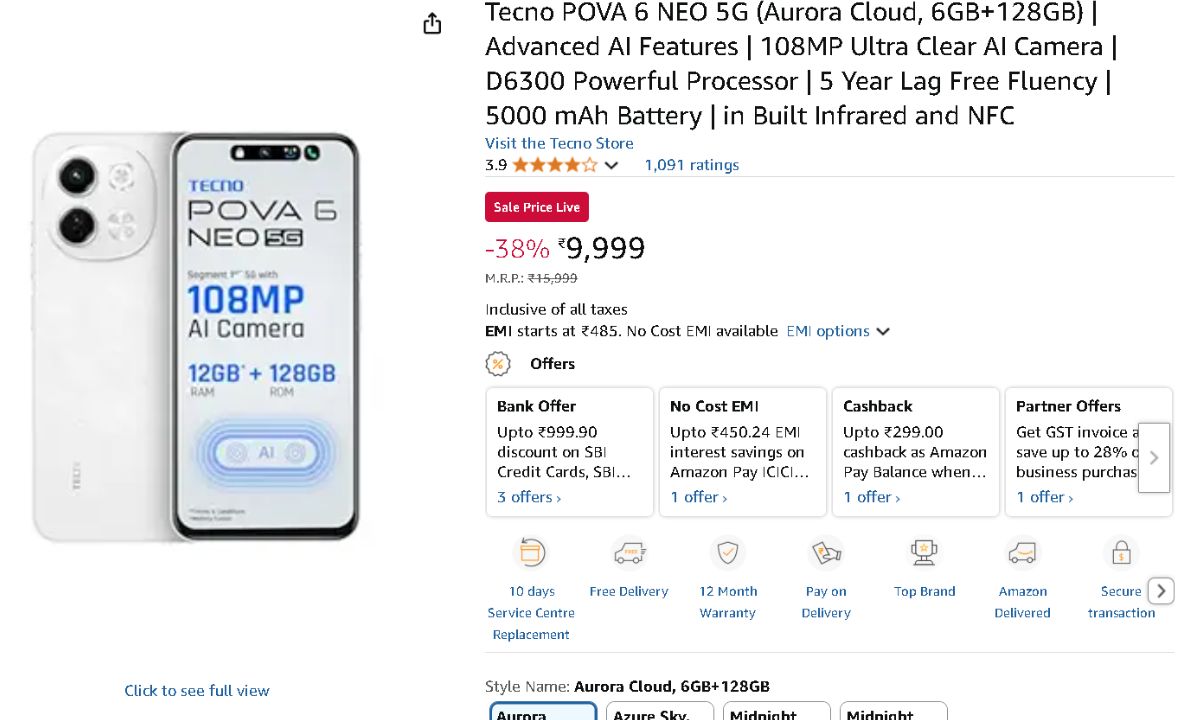Select the Aurora Cloud style option
This screenshot has width=1200, height=720.
(x=543, y=711)
